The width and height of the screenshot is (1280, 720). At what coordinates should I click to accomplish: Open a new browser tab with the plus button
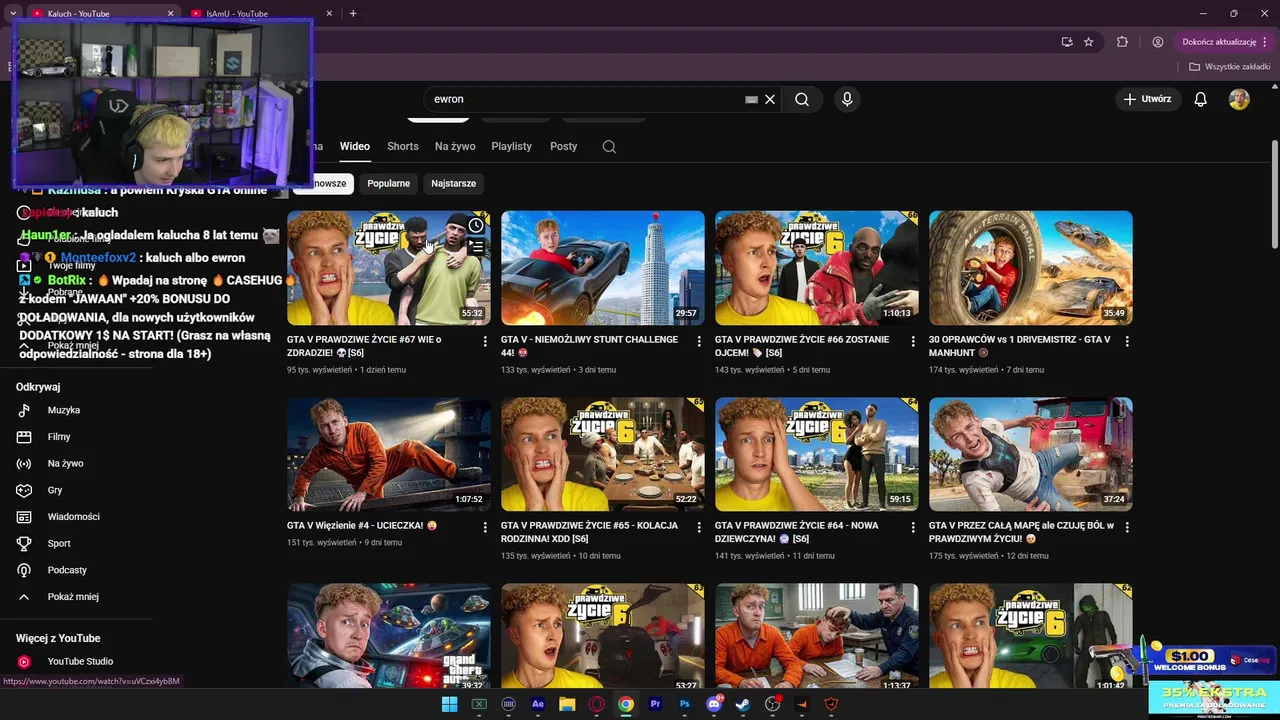353,13
